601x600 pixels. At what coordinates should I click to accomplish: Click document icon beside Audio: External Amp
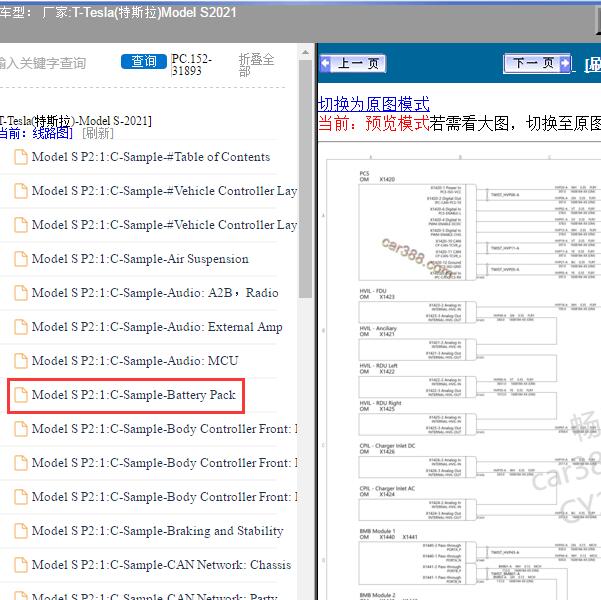coord(21,327)
